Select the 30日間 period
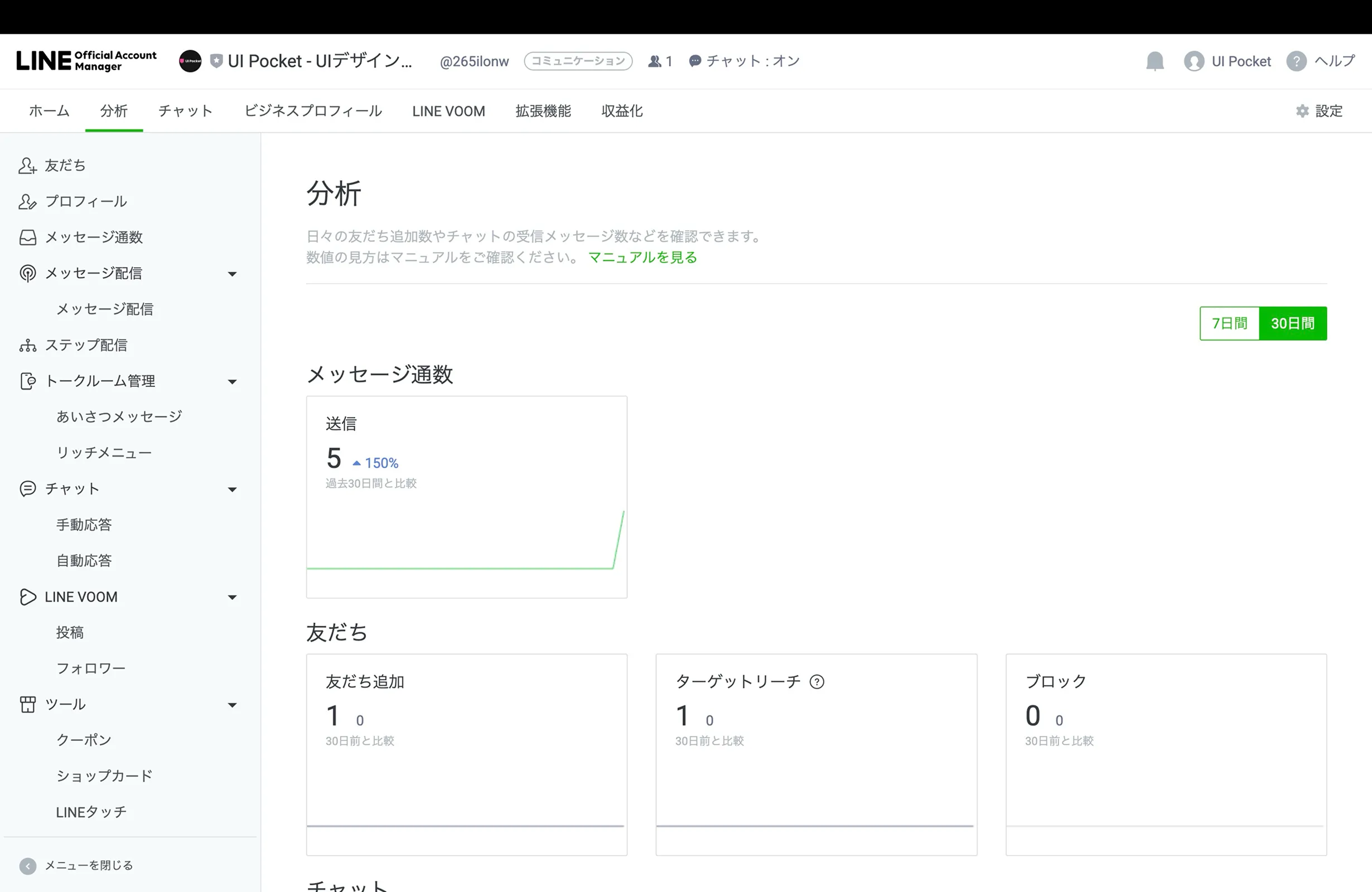This screenshot has height=892, width=1372. point(1292,323)
